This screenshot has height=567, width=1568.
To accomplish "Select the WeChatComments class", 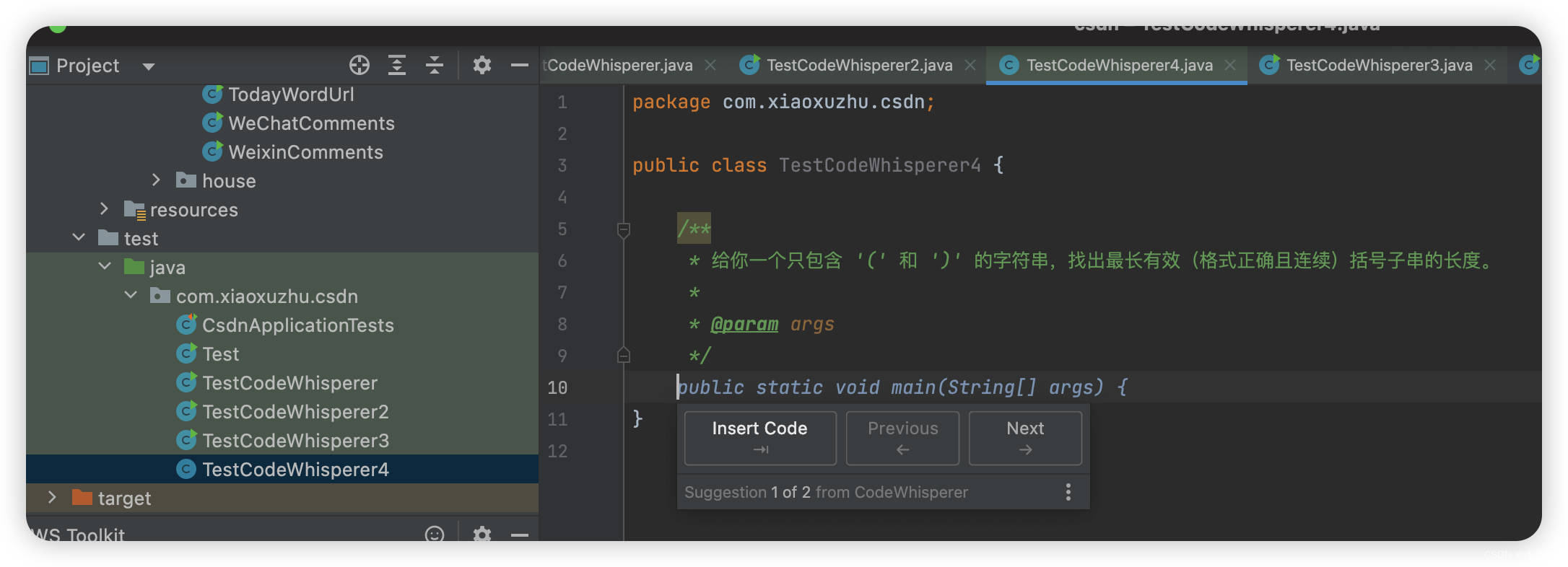I will (x=311, y=123).
